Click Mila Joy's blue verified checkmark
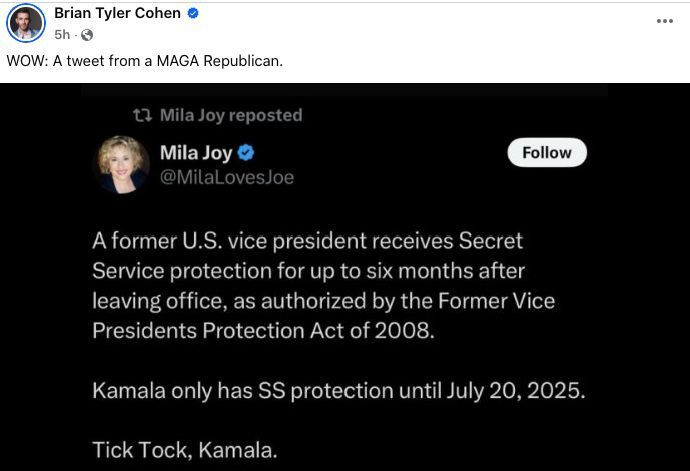 (x=246, y=153)
